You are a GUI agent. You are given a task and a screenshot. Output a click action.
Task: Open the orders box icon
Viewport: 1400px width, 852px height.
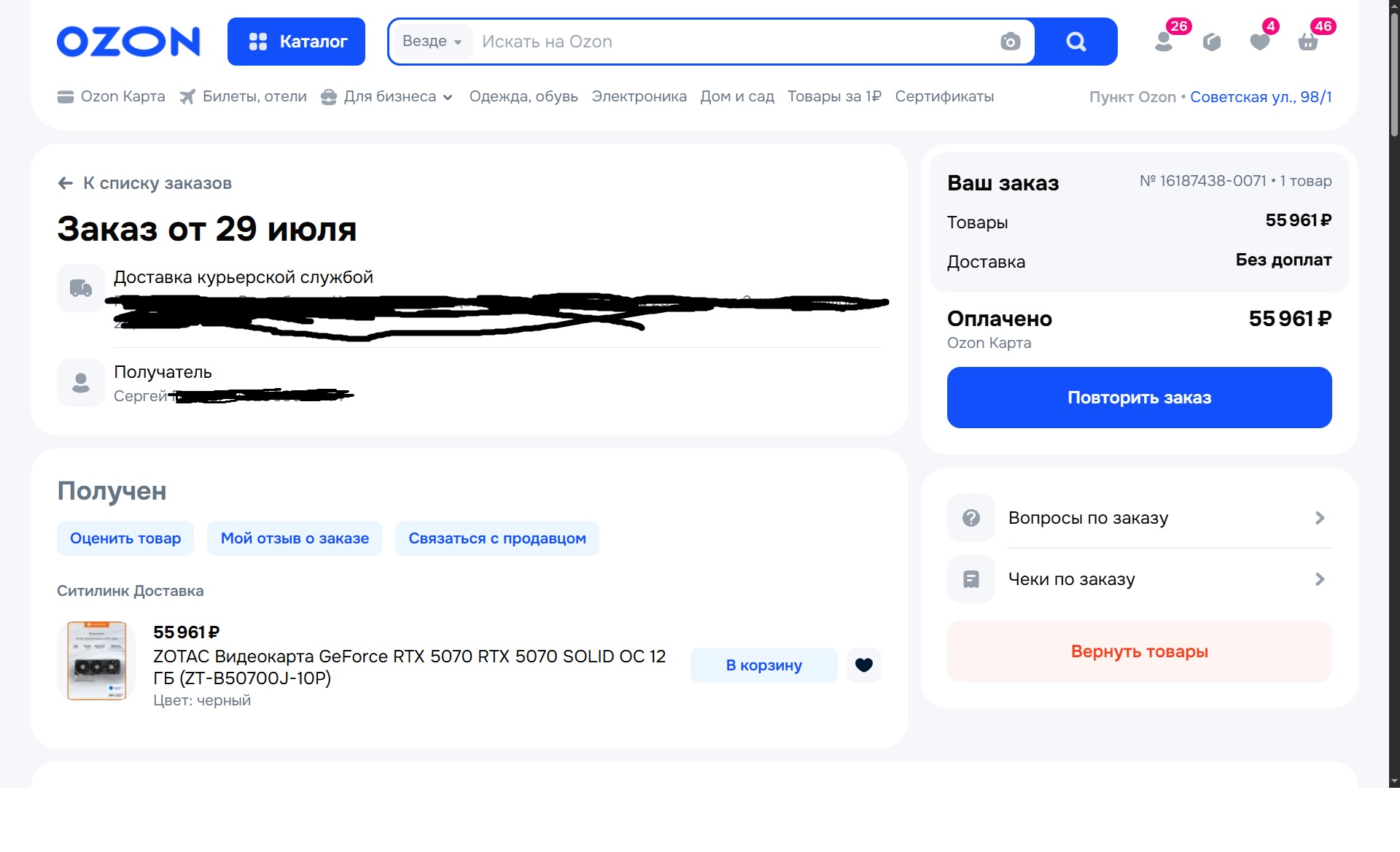1212,42
